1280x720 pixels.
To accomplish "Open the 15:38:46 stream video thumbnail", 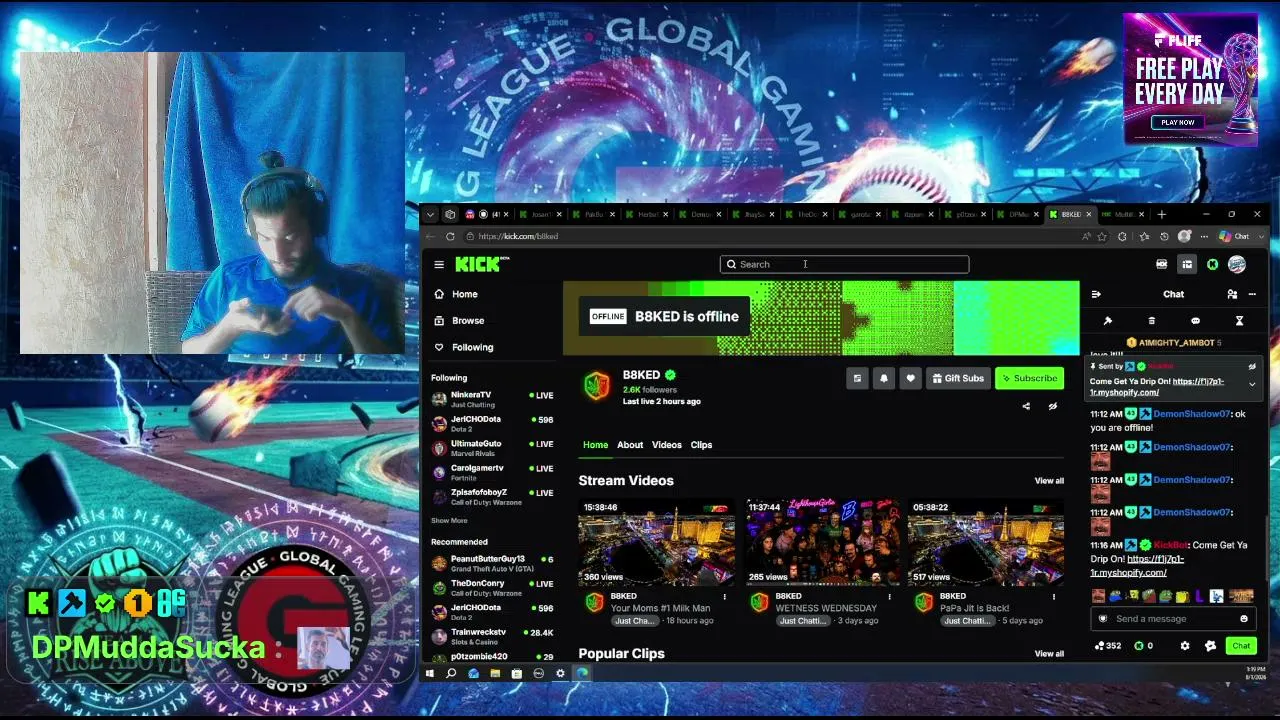I will [656, 543].
